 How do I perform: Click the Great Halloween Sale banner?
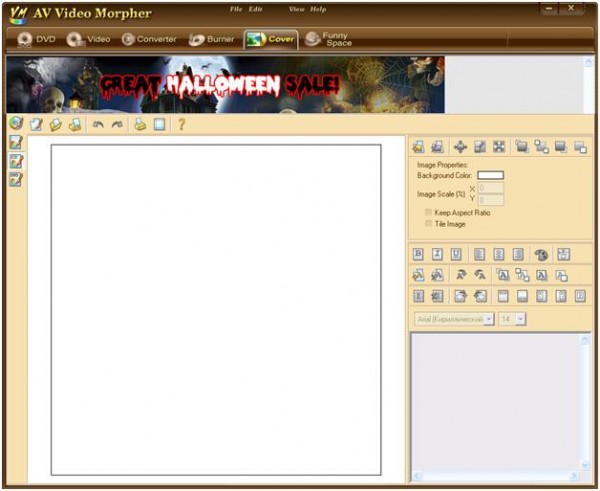pos(225,85)
